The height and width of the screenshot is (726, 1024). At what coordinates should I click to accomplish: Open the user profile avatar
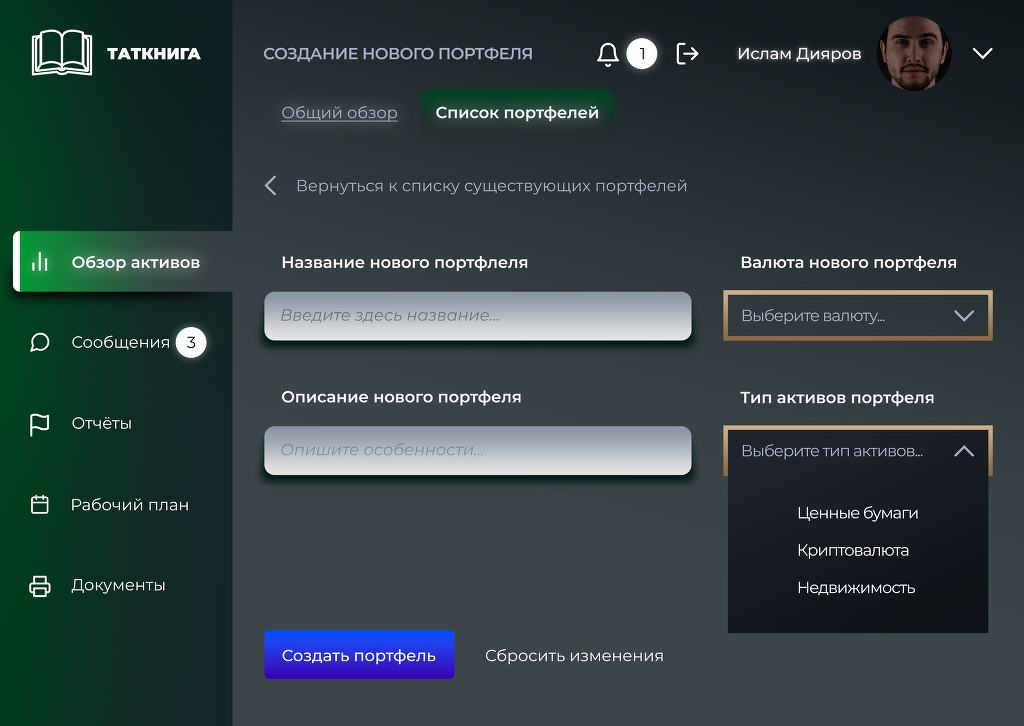pyautogui.click(x=913, y=54)
